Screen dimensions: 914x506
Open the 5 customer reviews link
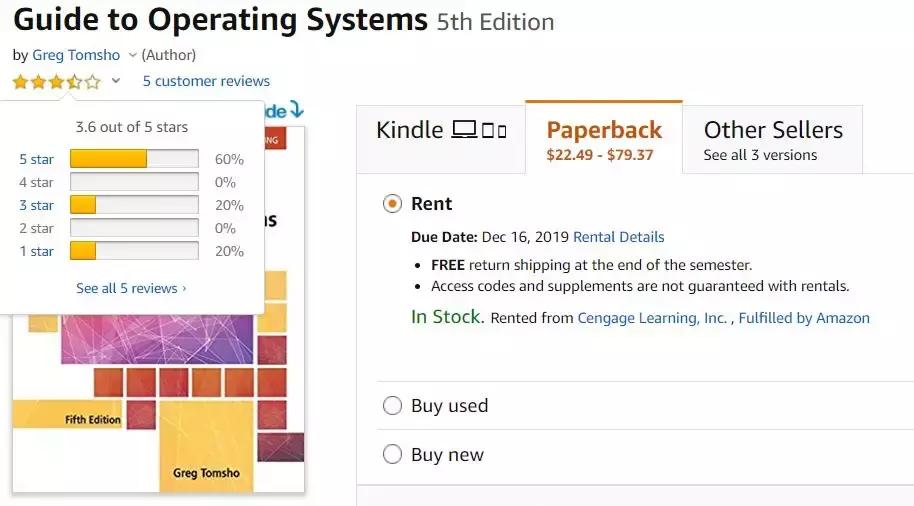(206, 81)
